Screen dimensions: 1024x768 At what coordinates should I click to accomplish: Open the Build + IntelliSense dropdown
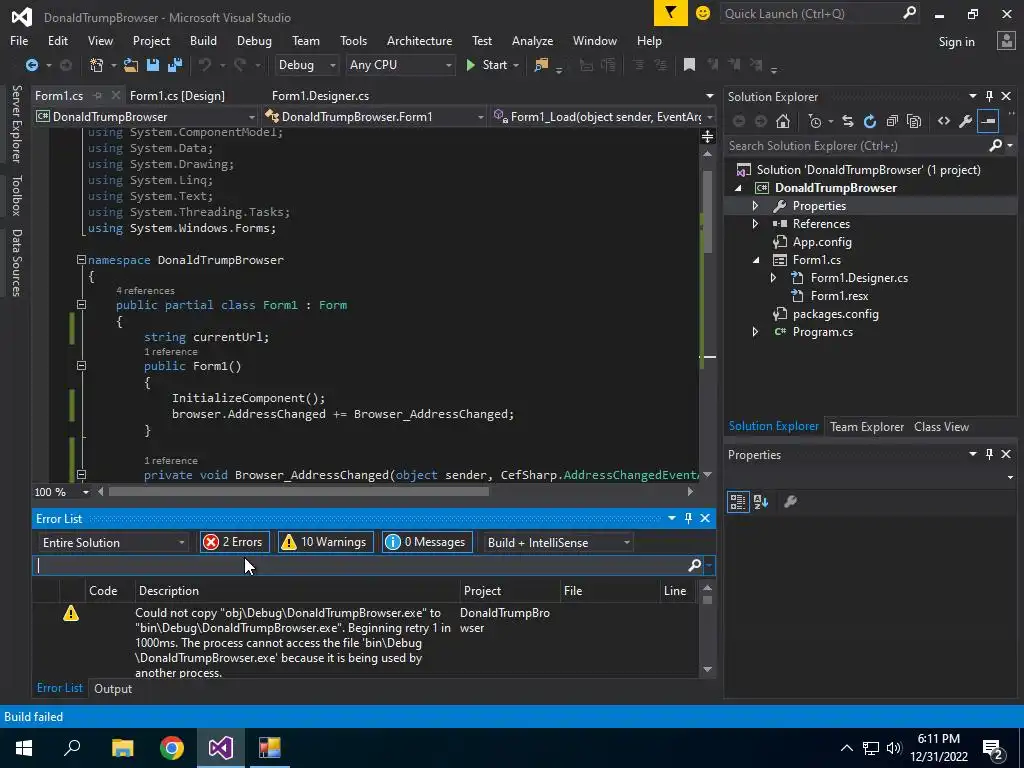[559, 543]
